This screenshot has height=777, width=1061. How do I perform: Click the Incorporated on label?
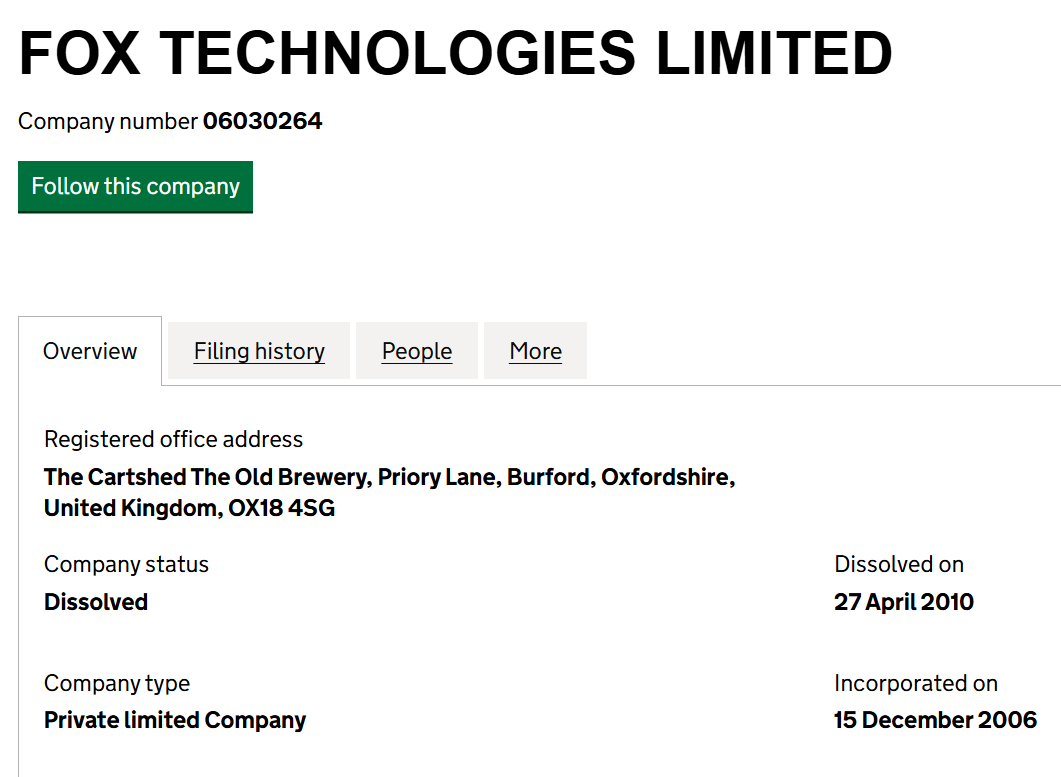click(916, 683)
